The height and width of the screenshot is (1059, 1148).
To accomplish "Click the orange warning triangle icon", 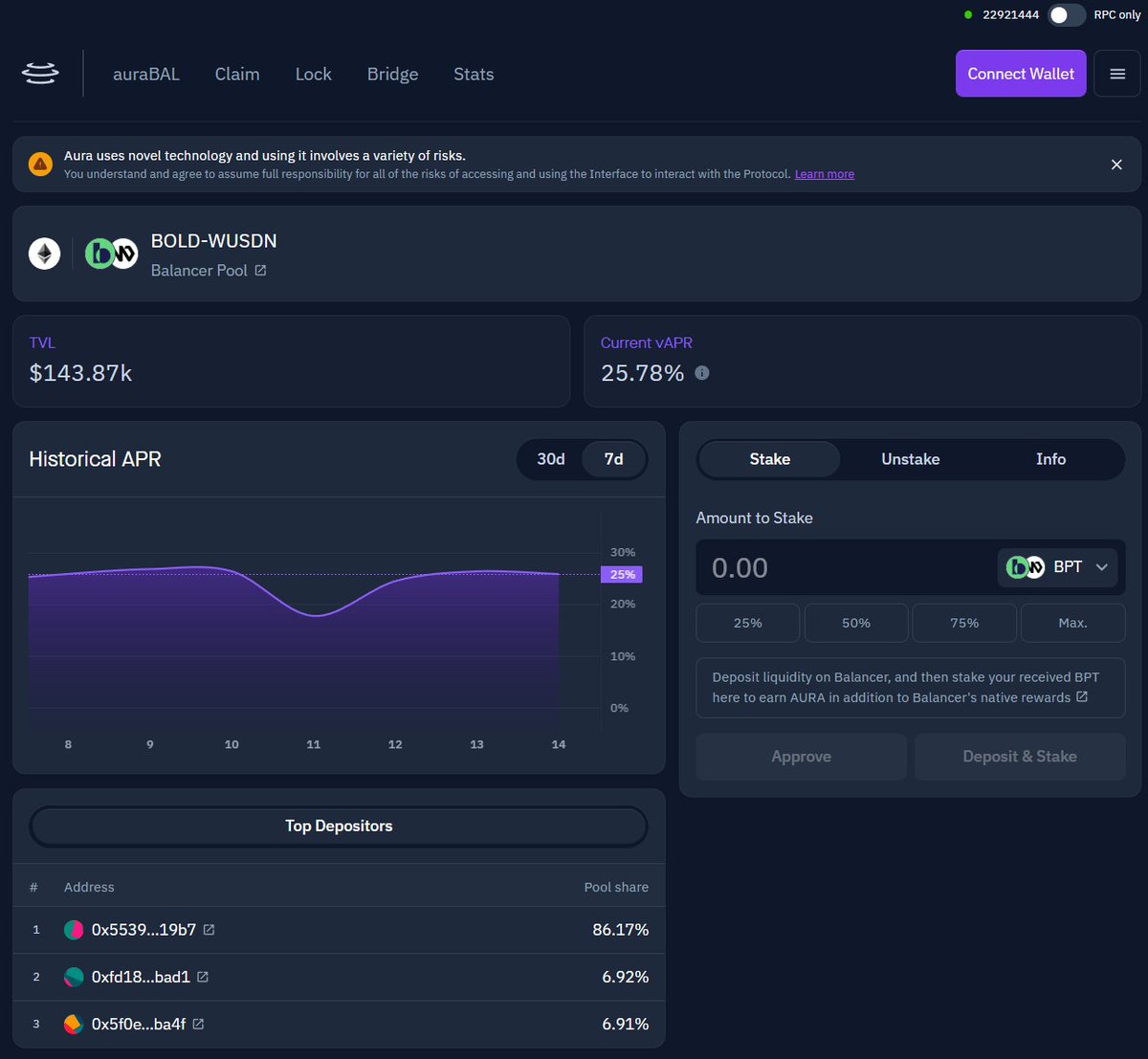I will pyautogui.click(x=40, y=165).
